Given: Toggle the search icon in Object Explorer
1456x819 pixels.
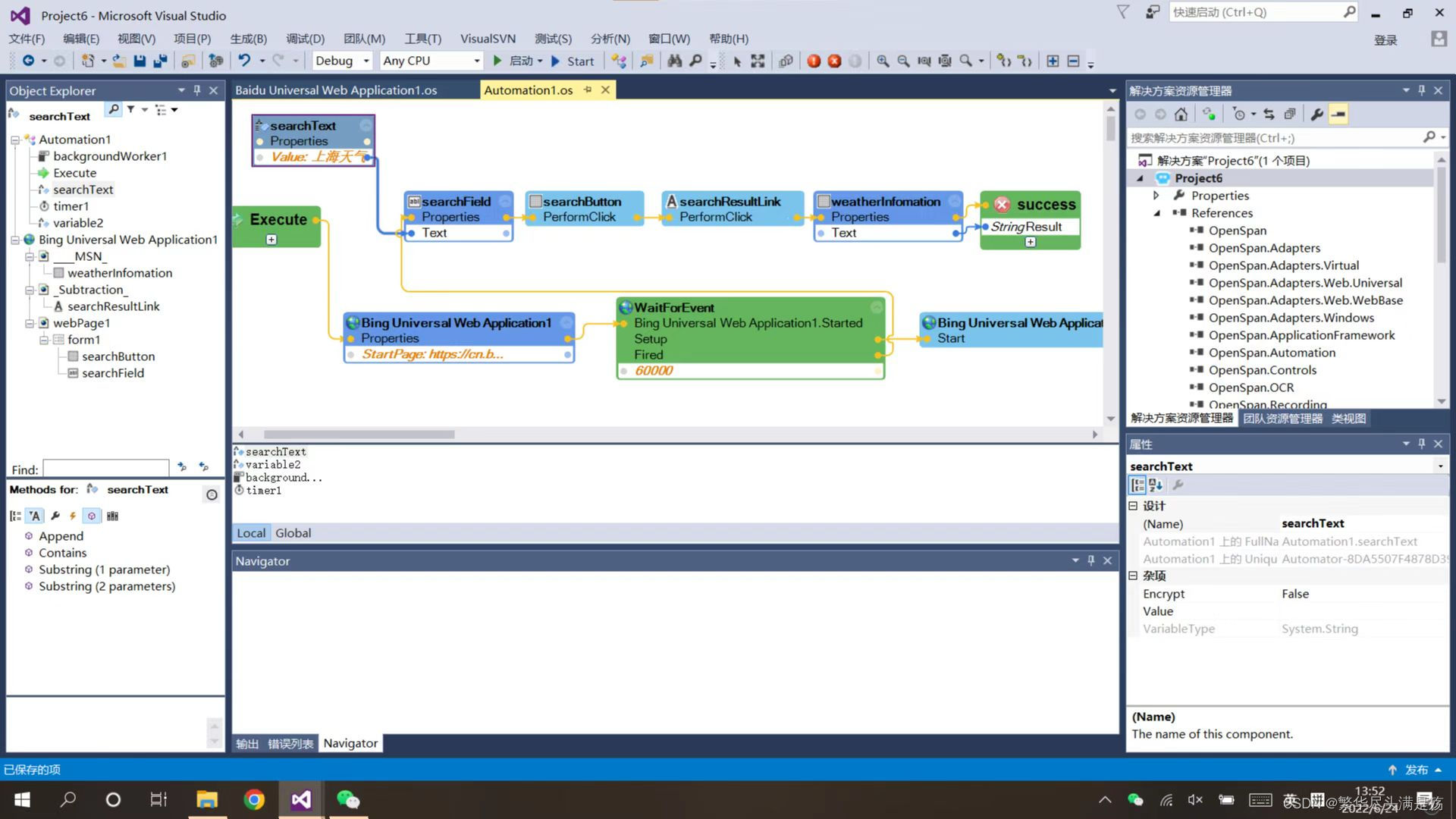Looking at the screenshot, I should (114, 110).
